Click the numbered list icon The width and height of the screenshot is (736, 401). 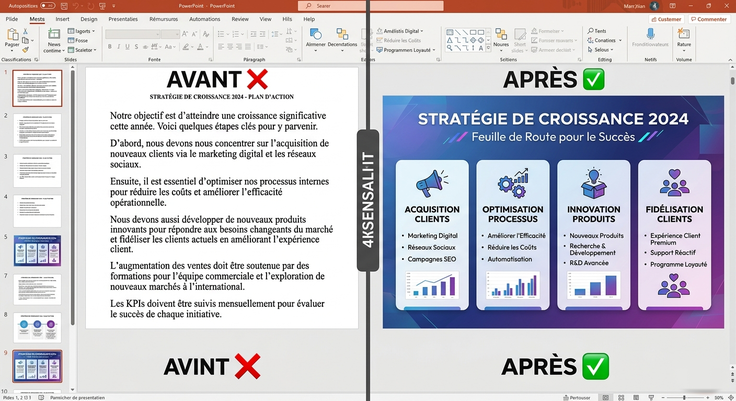[236, 34]
